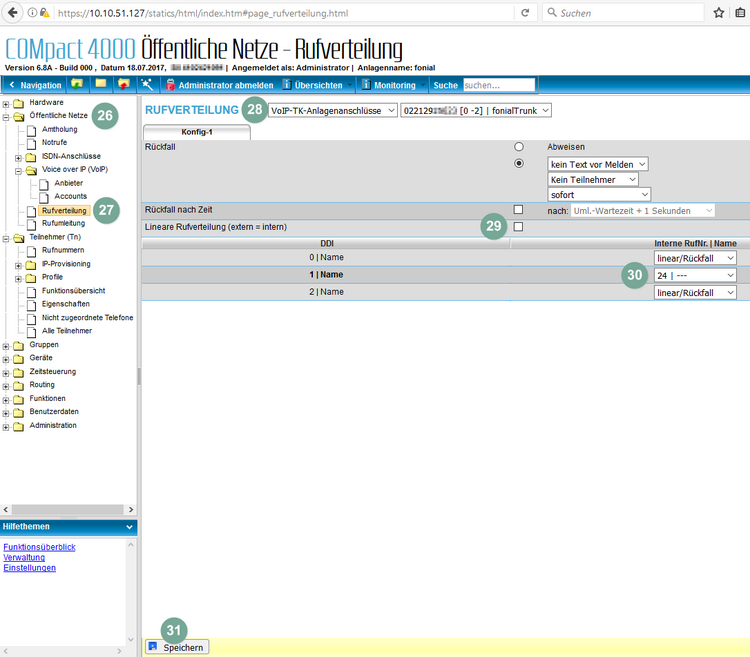
Task: Open the VoIP-TK-Anlagenanschlüsse dropdown
Action: pyautogui.click(x=332, y=110)
